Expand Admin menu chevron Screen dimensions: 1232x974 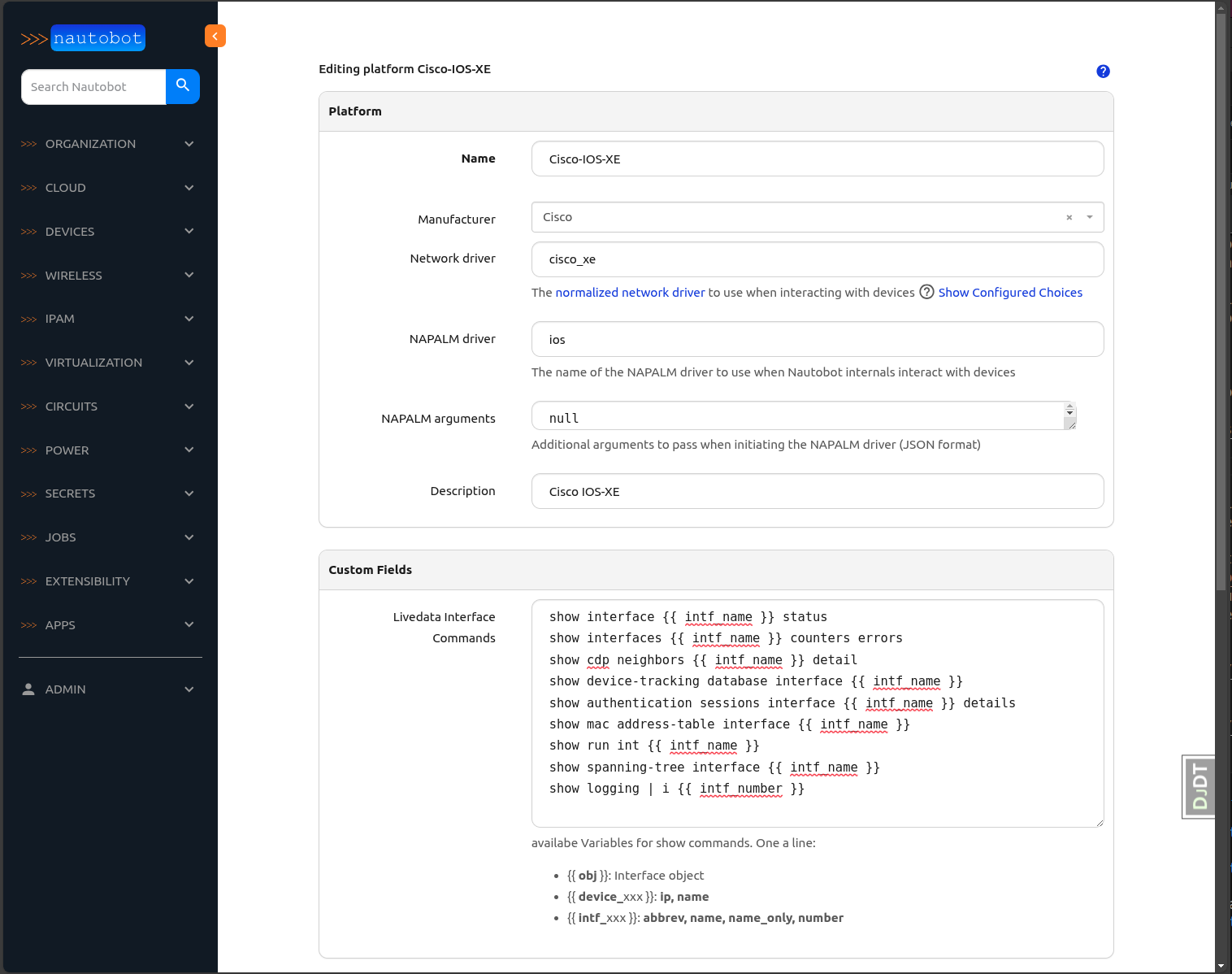(189, 689)
